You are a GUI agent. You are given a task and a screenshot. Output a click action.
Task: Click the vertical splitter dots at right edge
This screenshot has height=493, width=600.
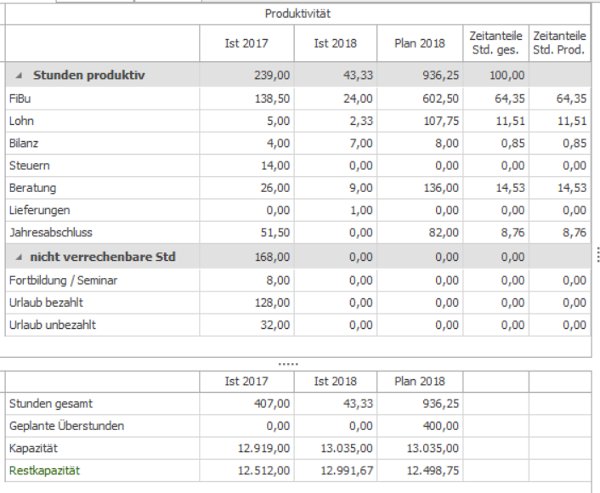pos(597,255)
